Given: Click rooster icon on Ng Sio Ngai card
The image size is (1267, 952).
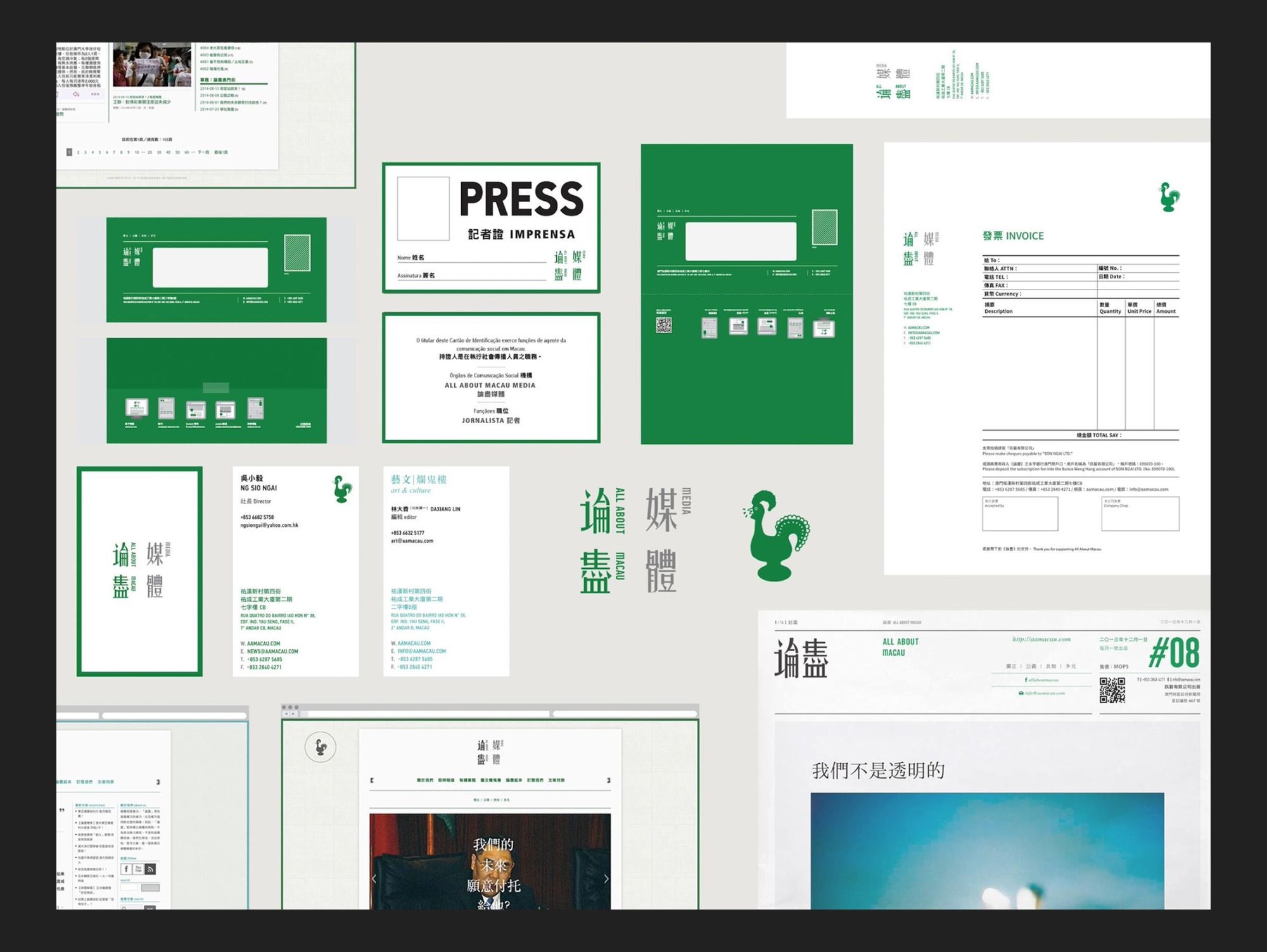Looking at the screenshot, I should tap(342, 490).
